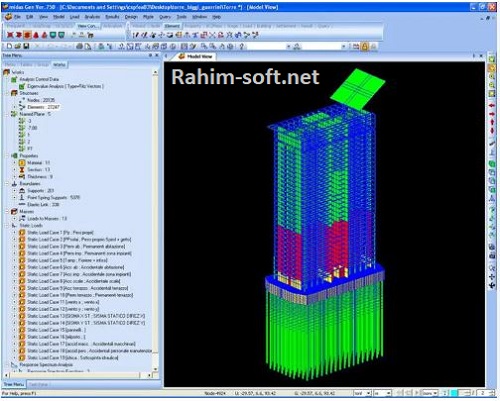Open the force unit dropdown in status bar

click(x=368, y=393)
